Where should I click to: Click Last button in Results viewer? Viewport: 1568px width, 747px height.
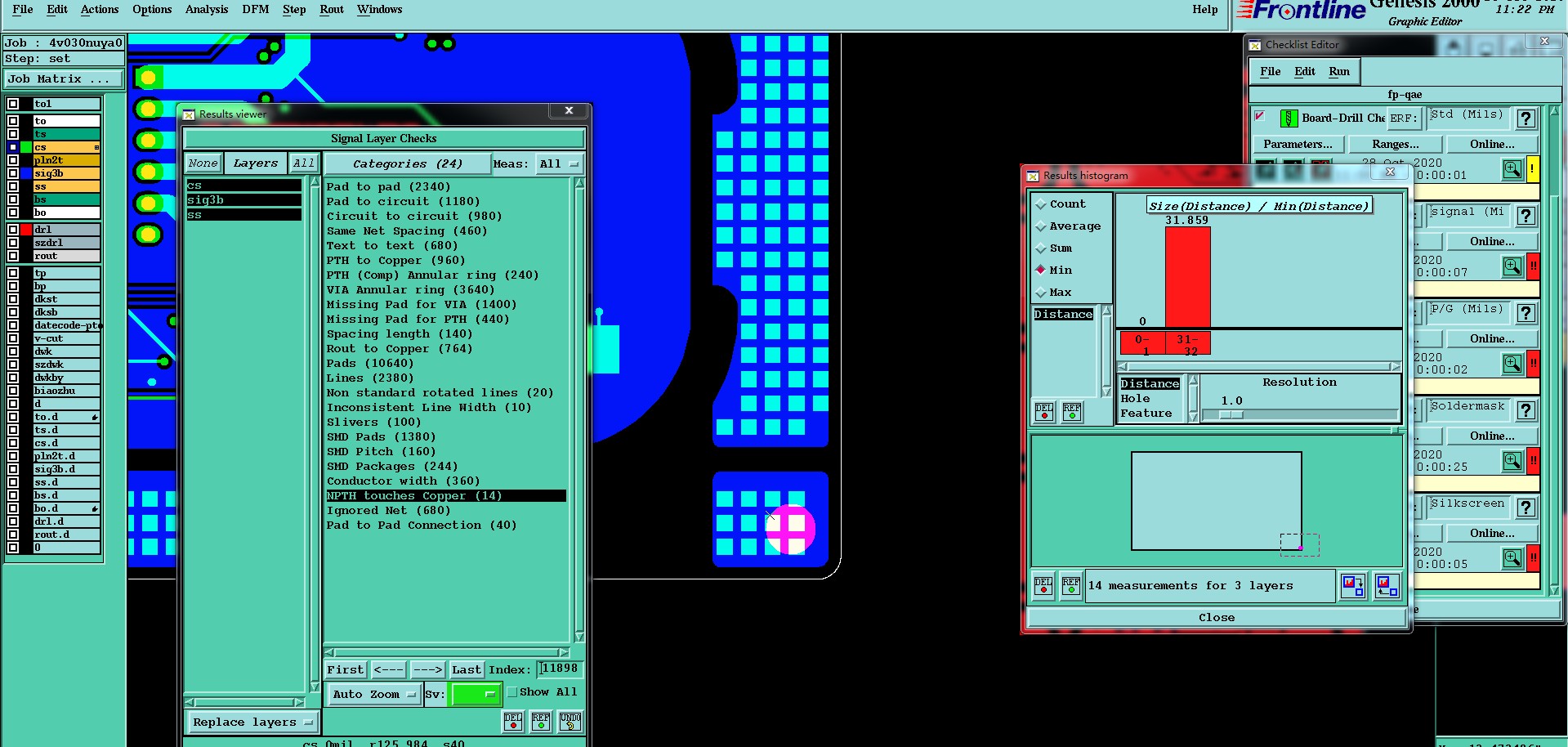pyautogui.click(x=467, y=670)
